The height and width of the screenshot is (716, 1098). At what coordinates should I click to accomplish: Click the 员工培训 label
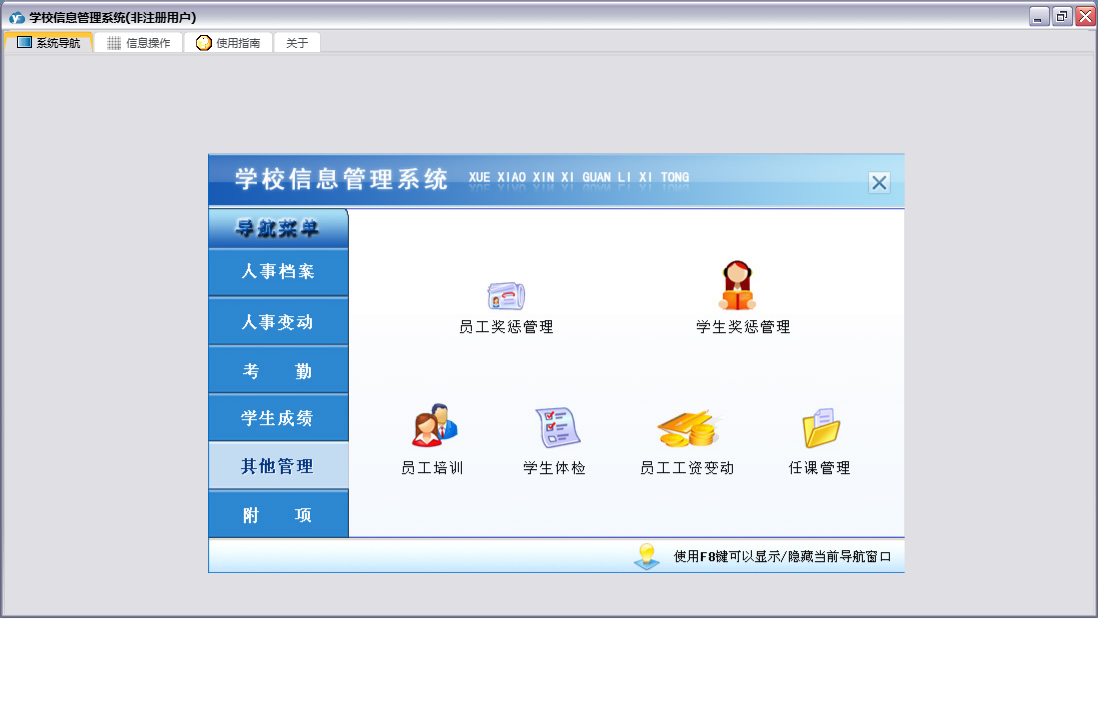(432, 468)
